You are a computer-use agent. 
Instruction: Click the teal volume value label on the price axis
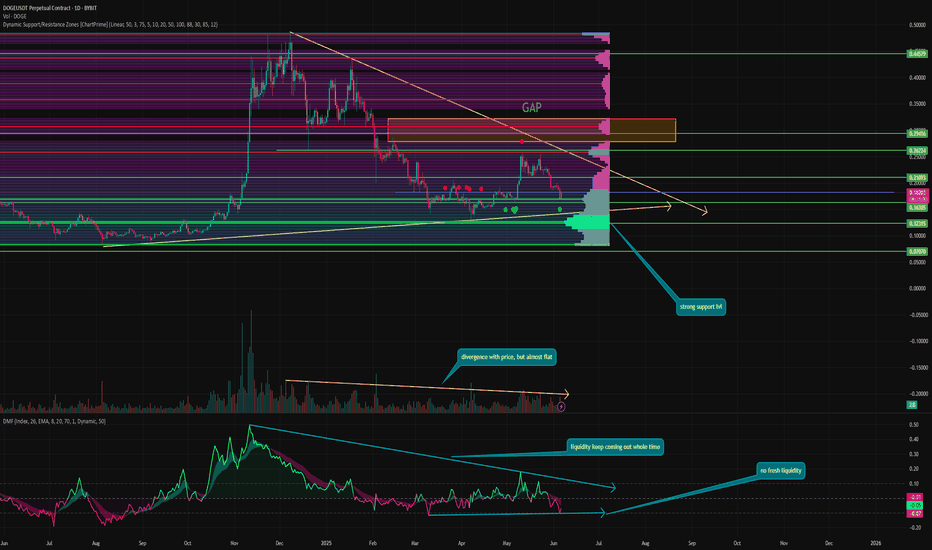click(x=912, y=404)
